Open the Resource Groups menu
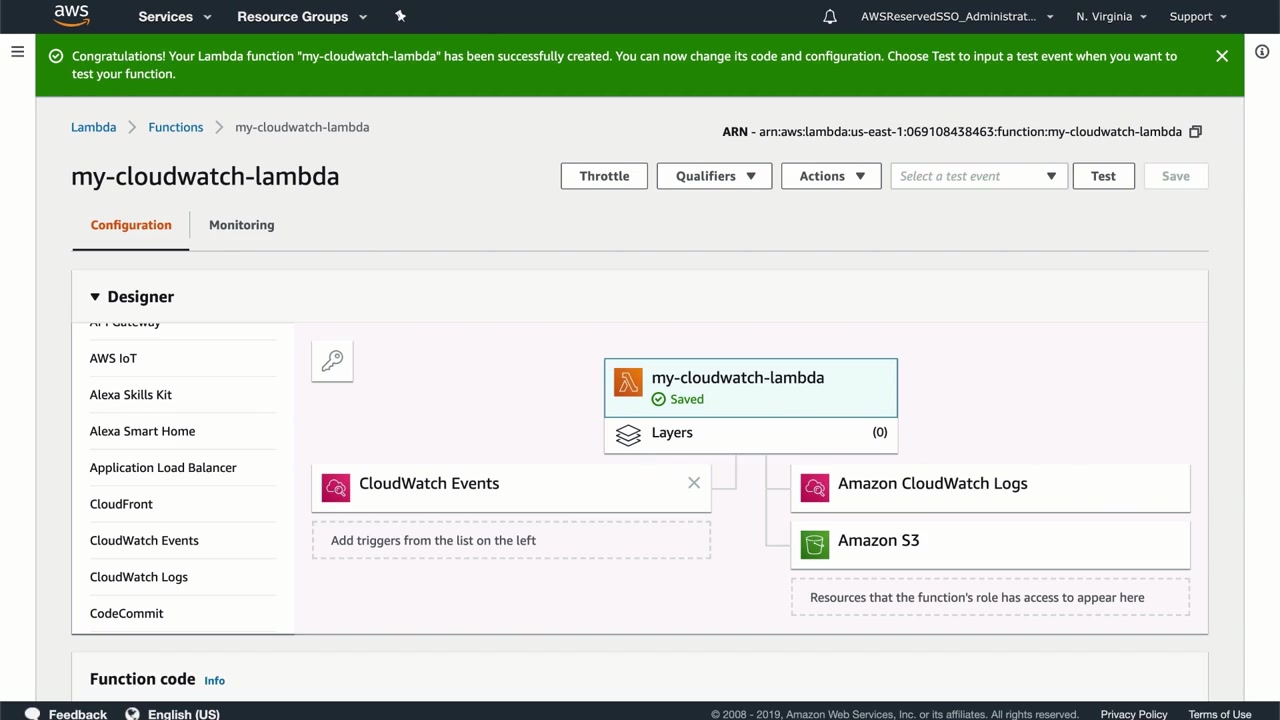Screen dimensions: 1280x720 coord(302,16)
